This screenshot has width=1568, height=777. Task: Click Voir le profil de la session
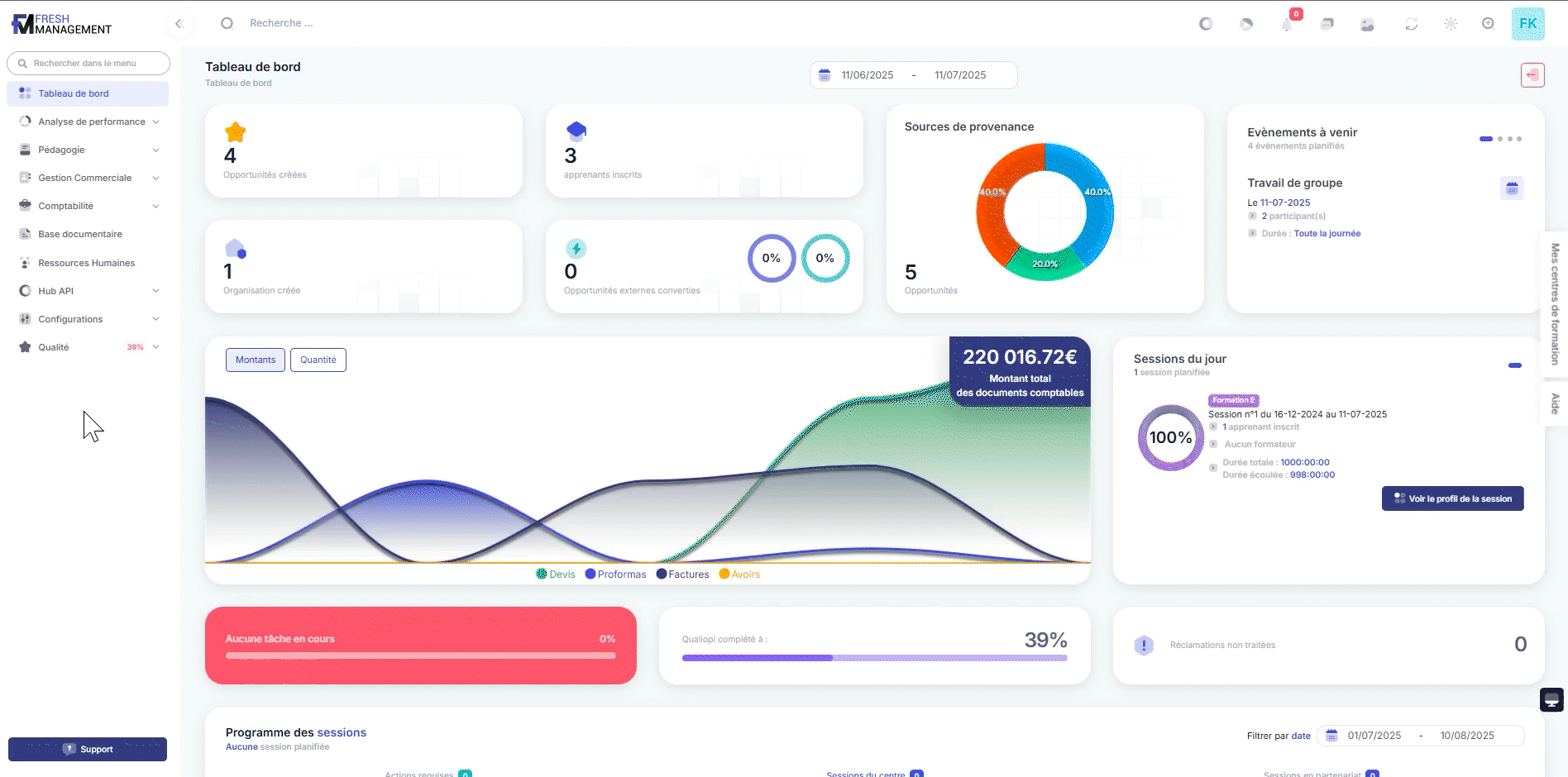pyautogui.click(x=1452, y=498)
